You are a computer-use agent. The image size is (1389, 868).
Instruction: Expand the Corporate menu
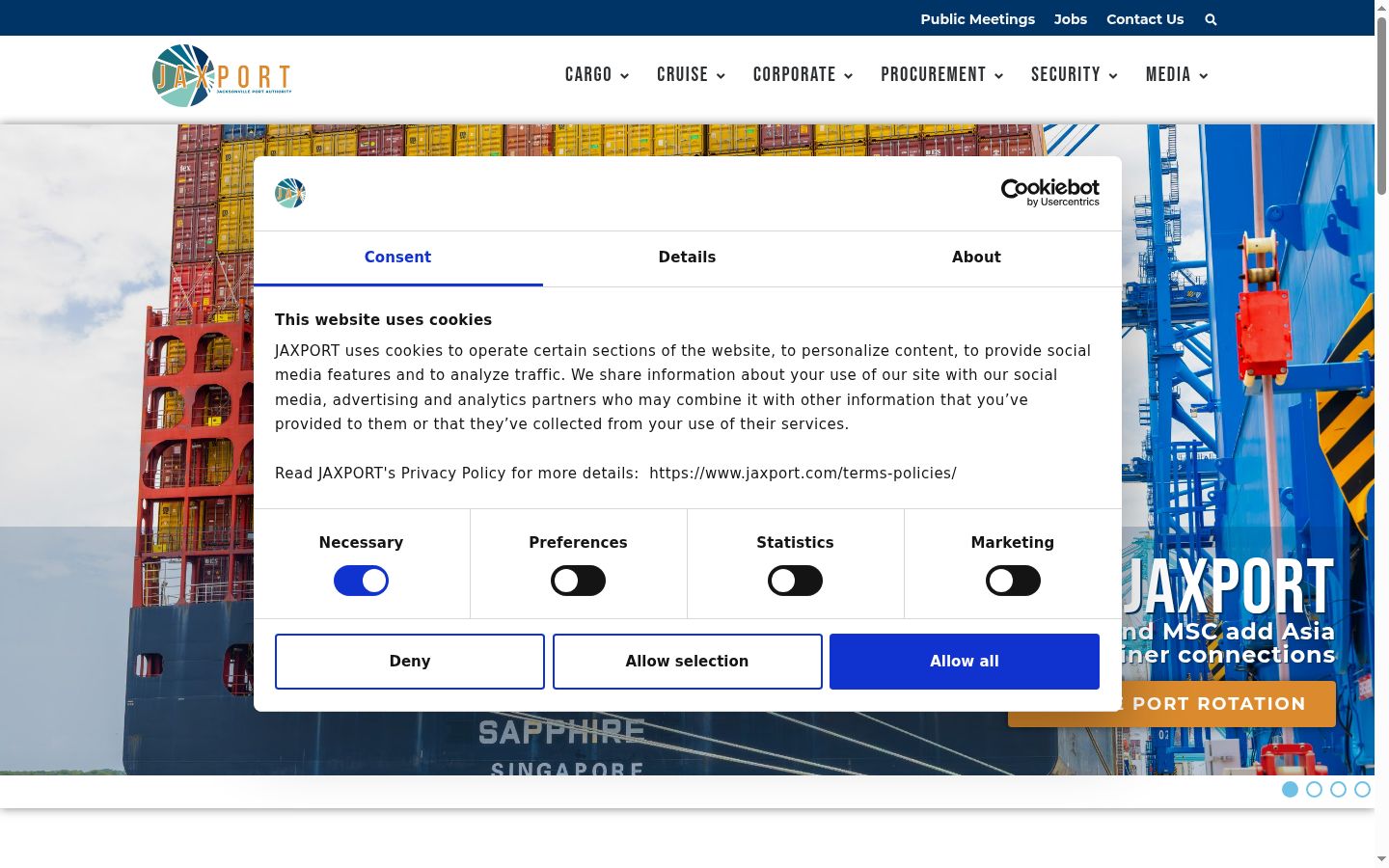click(803, 75)
